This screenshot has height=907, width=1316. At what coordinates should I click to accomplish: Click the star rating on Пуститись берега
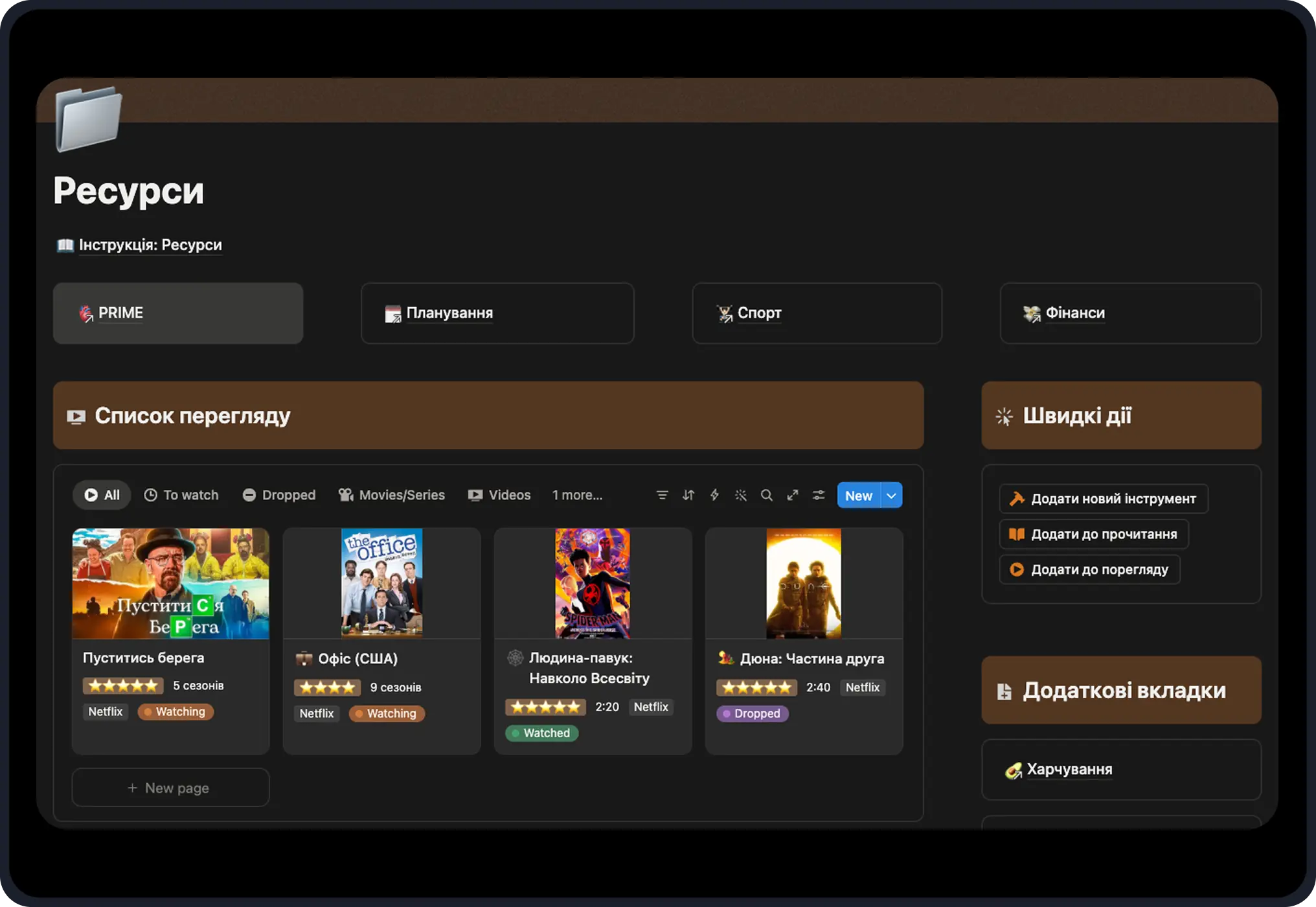tap(123, 686)
